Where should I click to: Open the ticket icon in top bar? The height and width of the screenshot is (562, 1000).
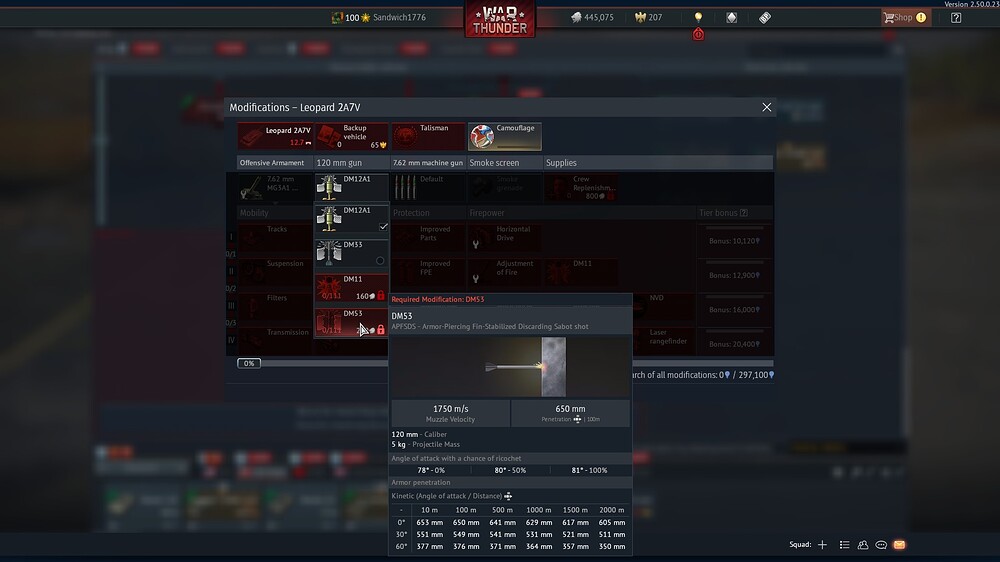coord(765,18)
